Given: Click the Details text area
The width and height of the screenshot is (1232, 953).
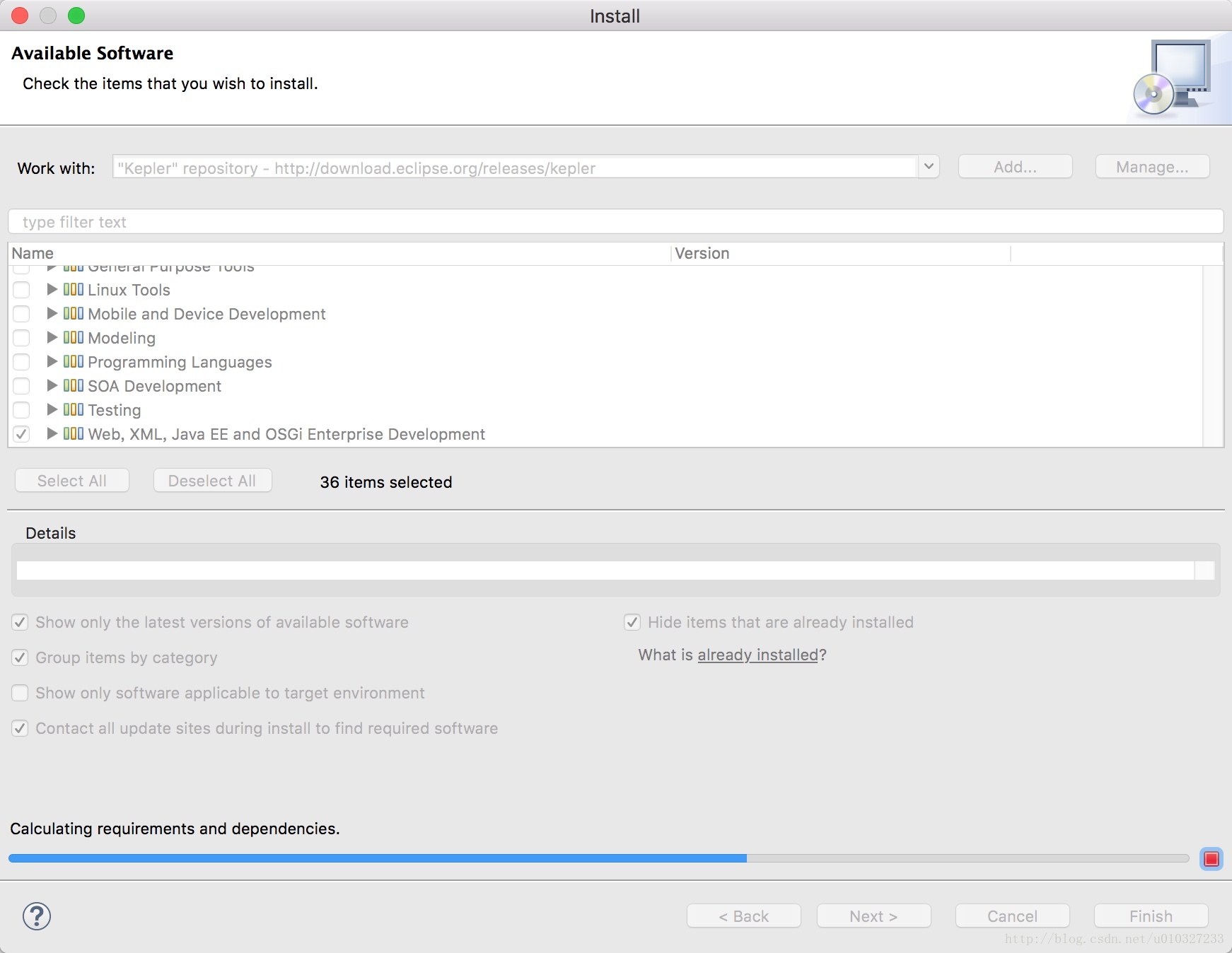Looking at the screenshot, I should point(605,571).
